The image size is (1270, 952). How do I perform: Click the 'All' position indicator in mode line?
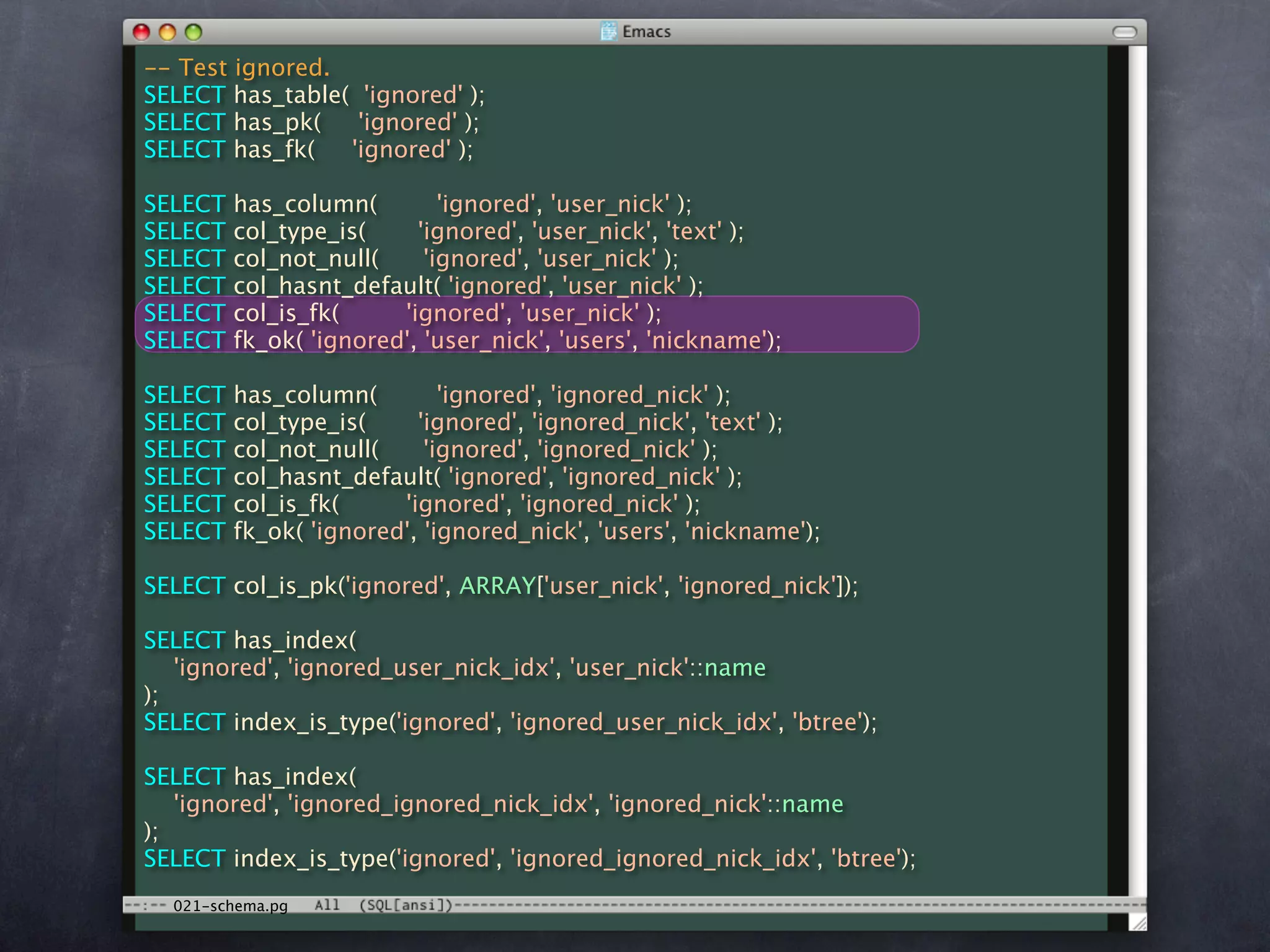327,905
